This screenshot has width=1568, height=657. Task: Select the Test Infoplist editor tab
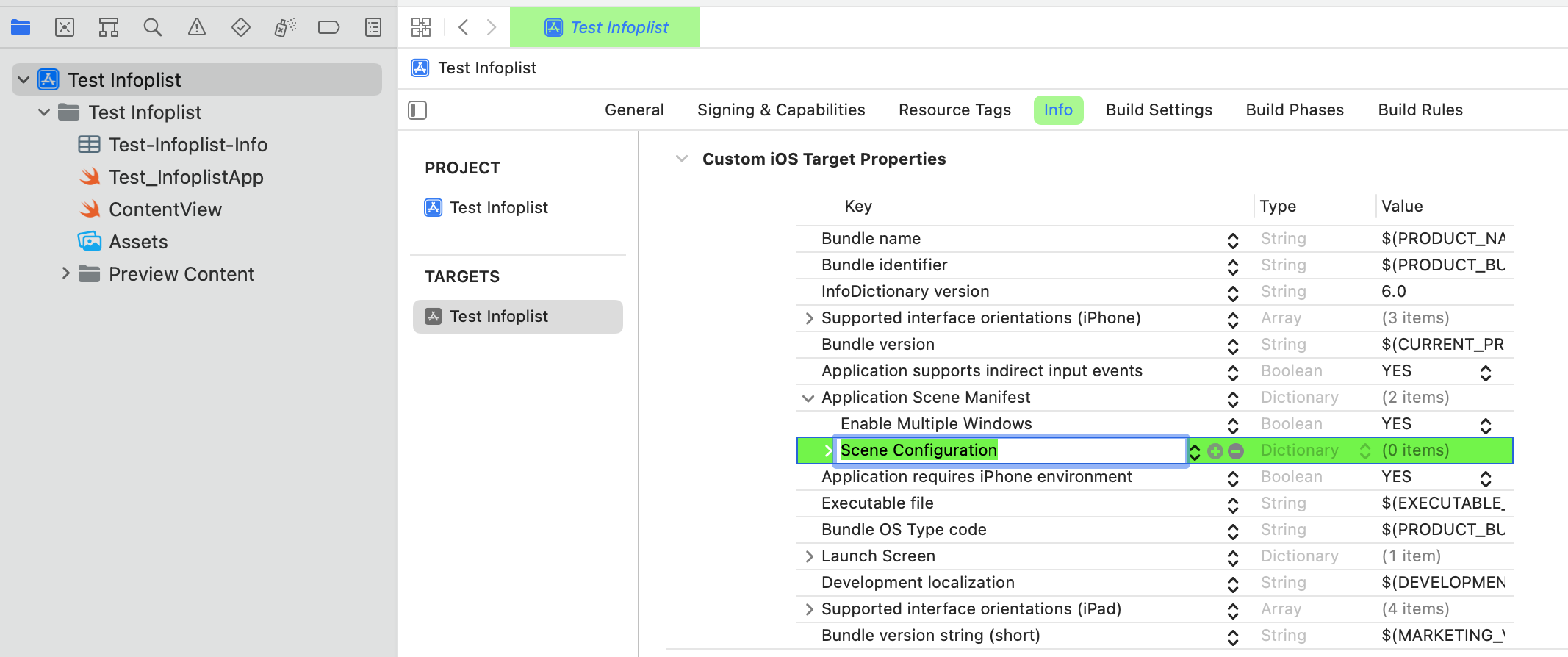pyautogui.click(x=605, y=28)
